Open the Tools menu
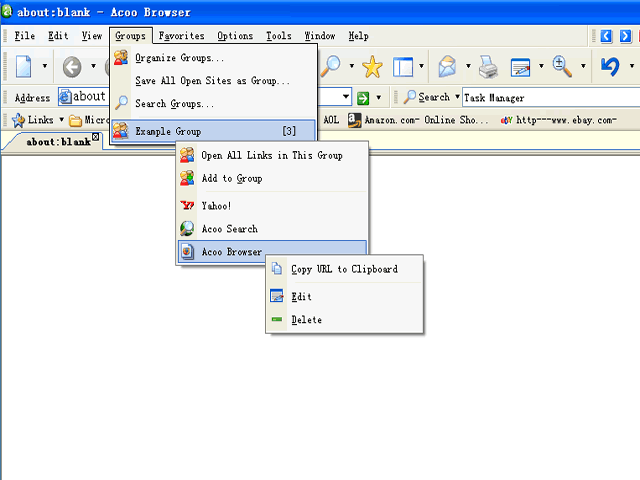 click(x=279, y=36)
